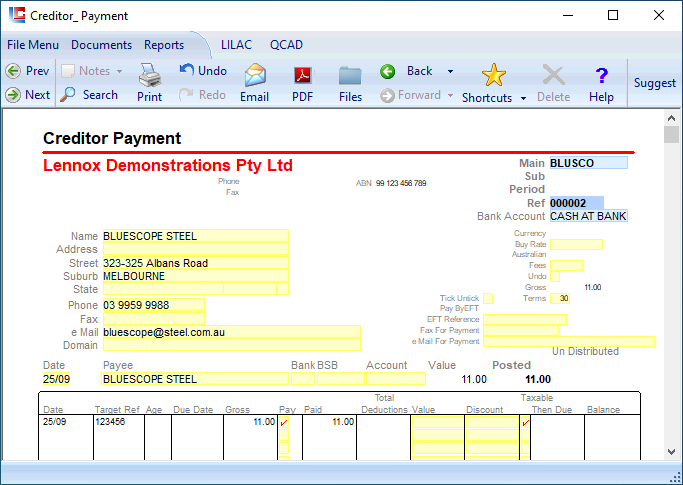The height and width of the screenshot is (485, 683).
Task: Toggle the Tick Untick checkbox
Action: pyautogui.click(x=488, y=298)
